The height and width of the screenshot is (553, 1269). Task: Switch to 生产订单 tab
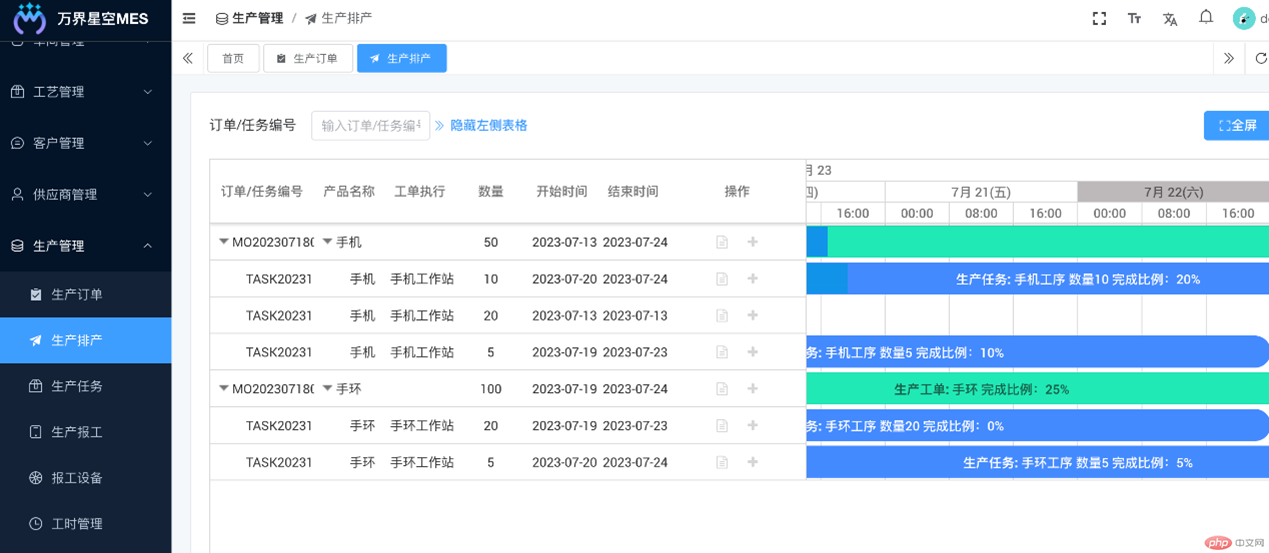[308, 58]
